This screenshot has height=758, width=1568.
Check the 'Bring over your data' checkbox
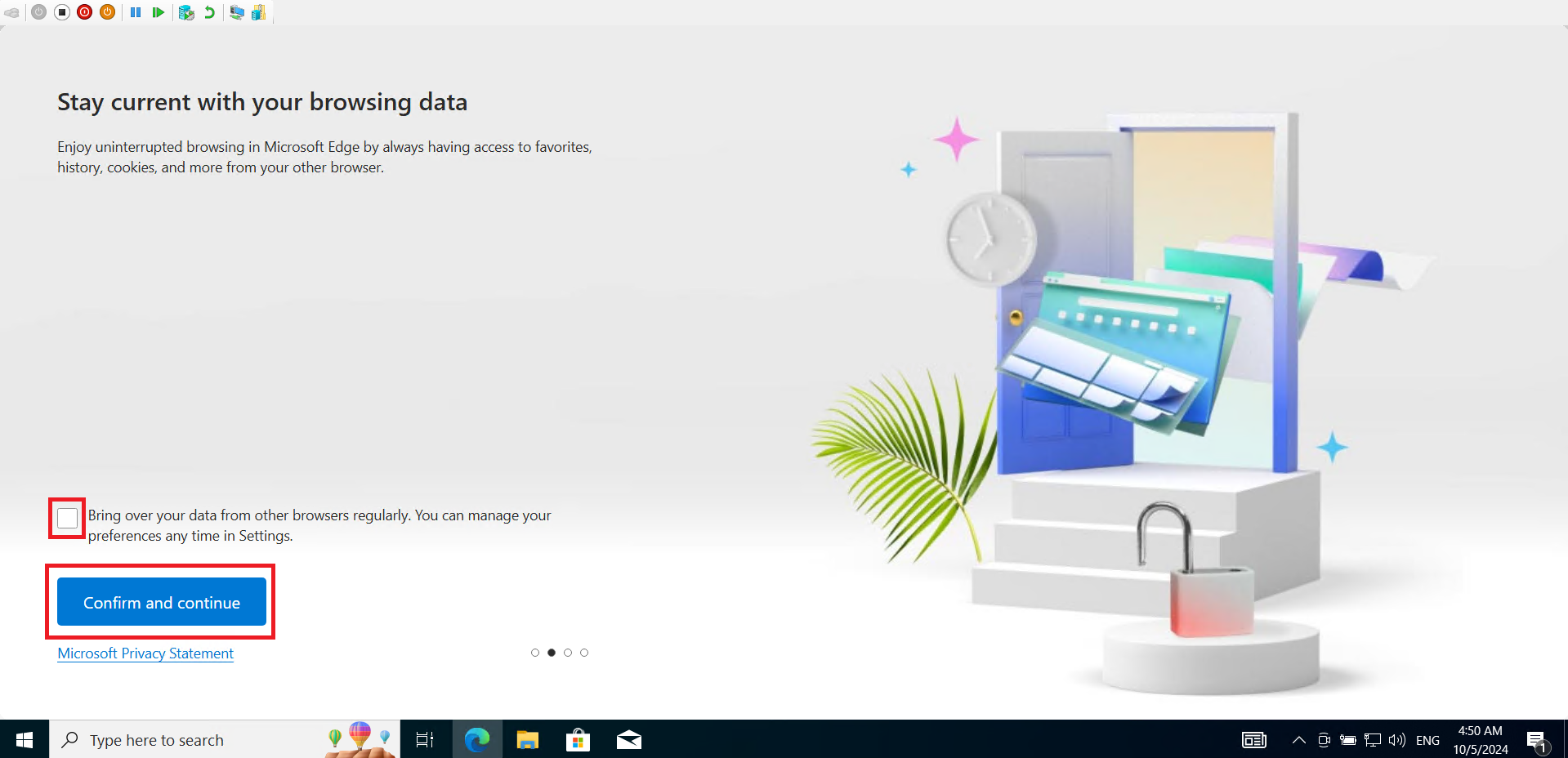[x=68, y=518]
